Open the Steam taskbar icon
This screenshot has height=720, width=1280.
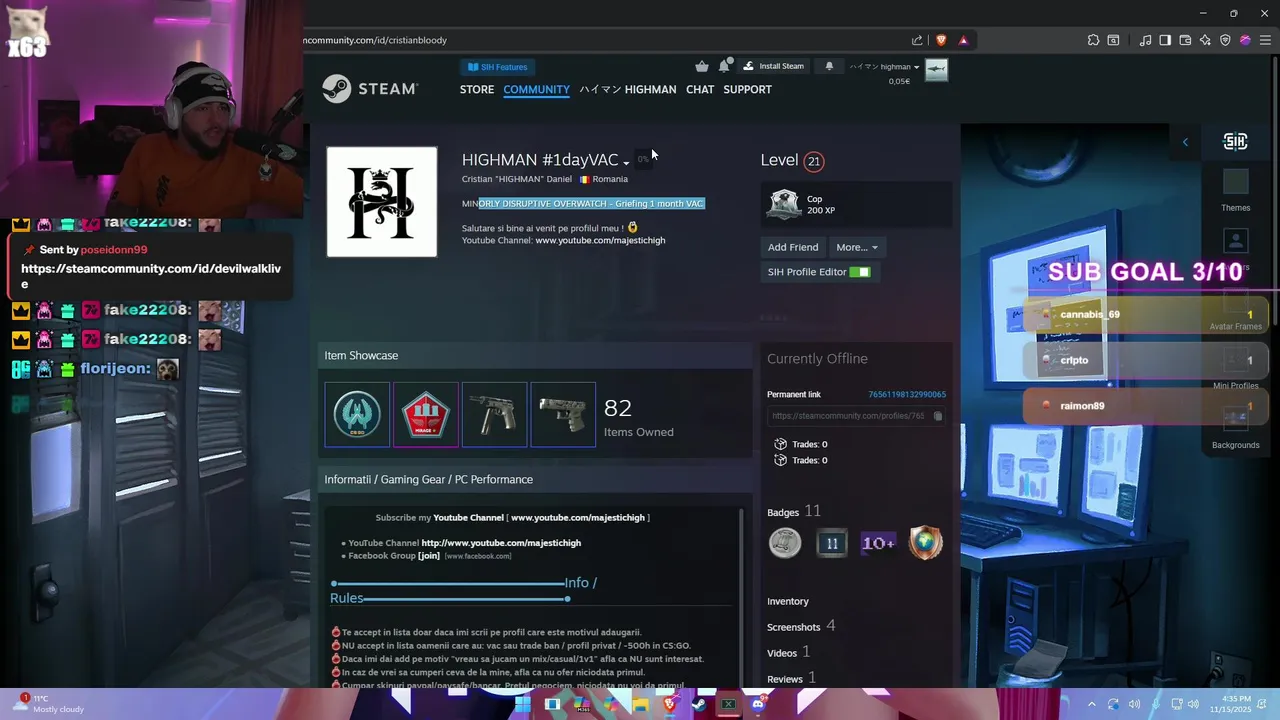[x=699, y=704]
